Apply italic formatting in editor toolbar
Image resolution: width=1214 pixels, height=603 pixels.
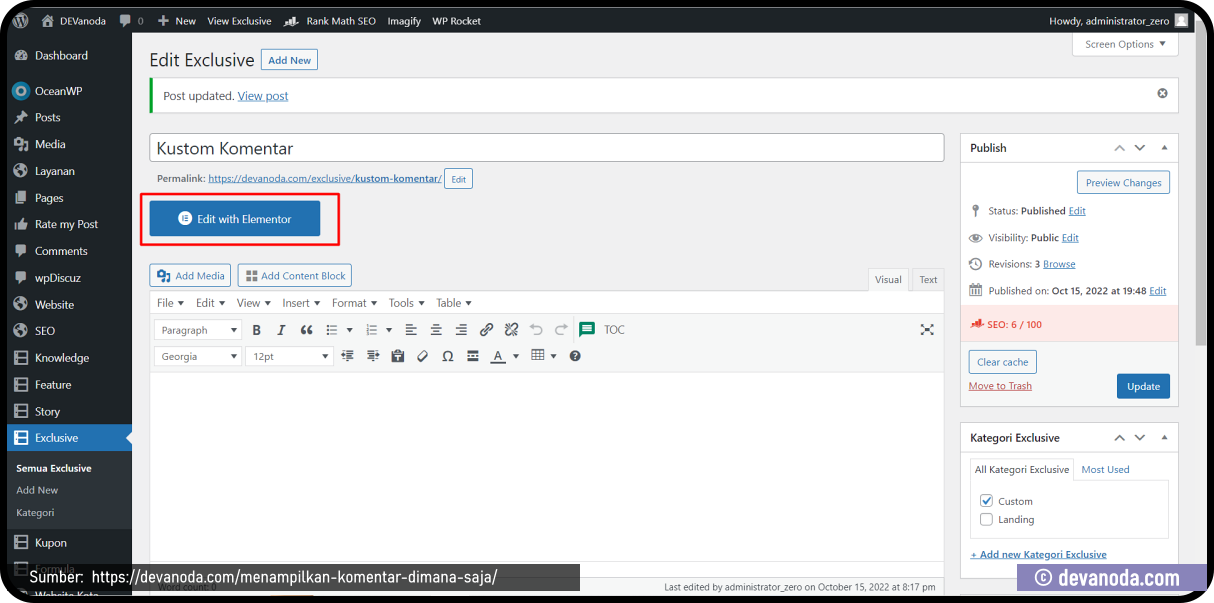point(281,330)
